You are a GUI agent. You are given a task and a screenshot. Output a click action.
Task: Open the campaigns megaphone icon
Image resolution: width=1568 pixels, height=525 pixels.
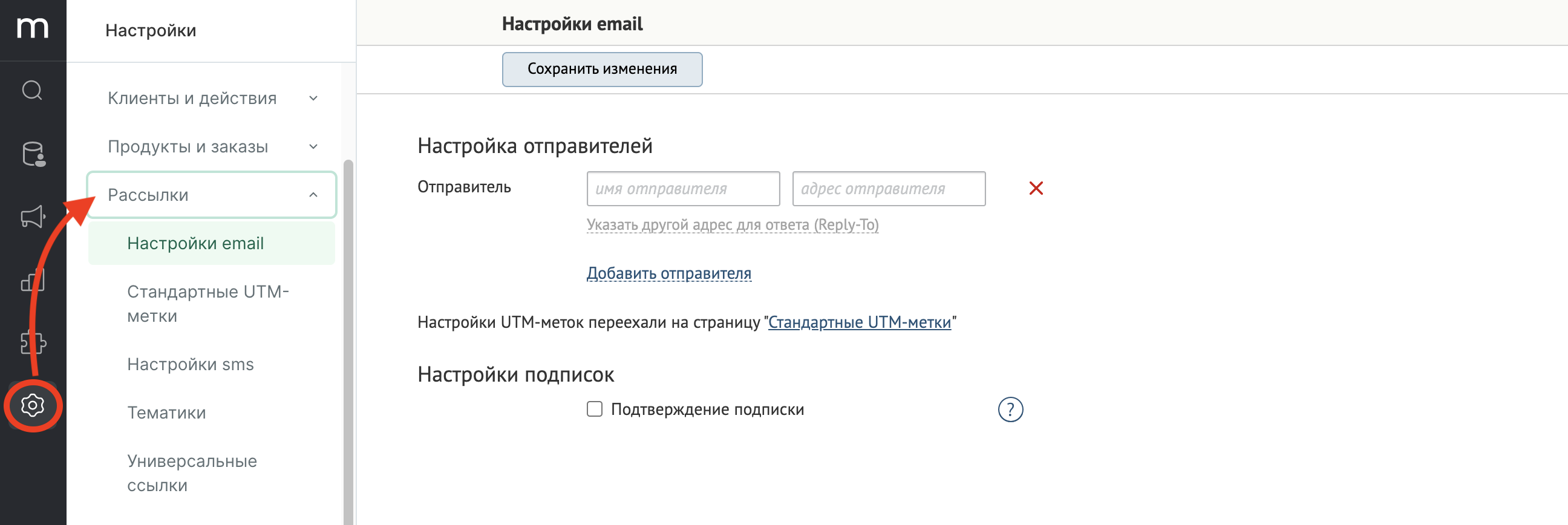point(33,217)
